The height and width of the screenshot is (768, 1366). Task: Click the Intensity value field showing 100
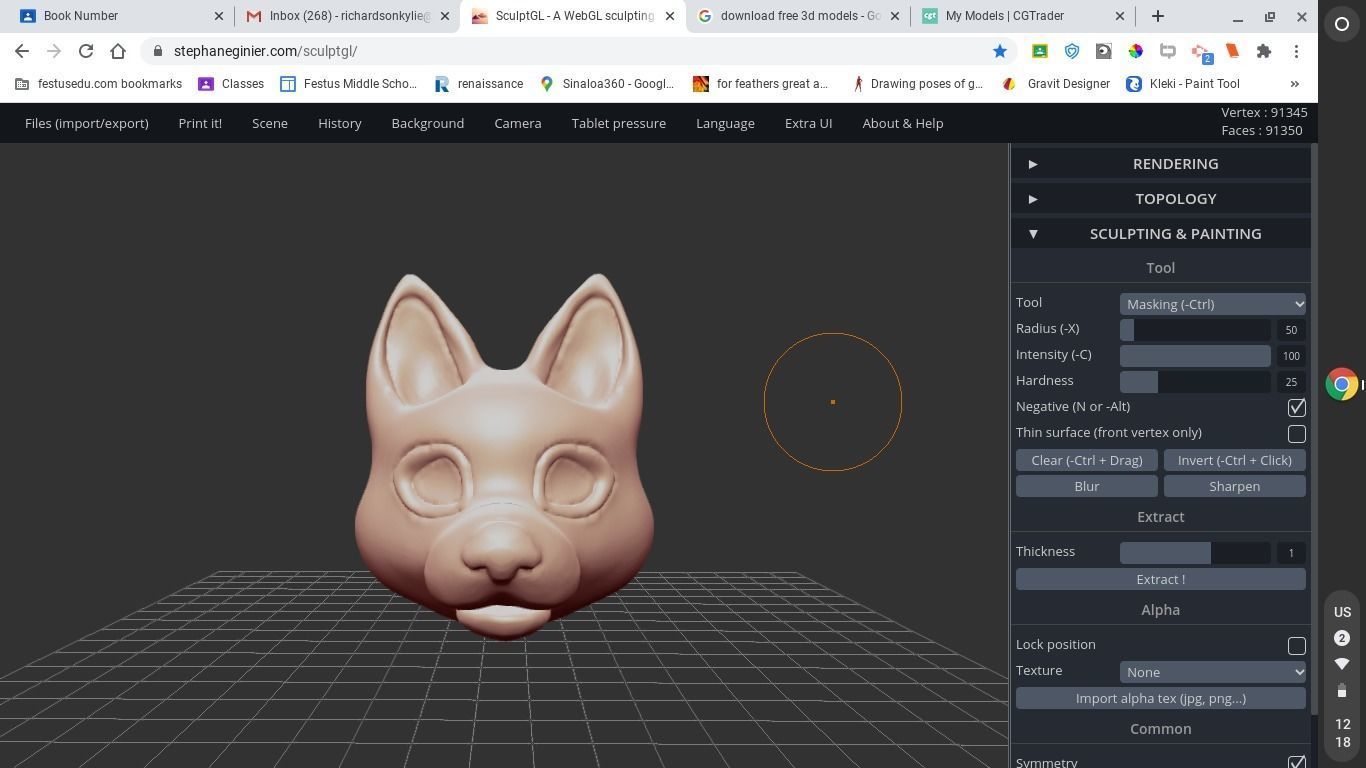1291,356
